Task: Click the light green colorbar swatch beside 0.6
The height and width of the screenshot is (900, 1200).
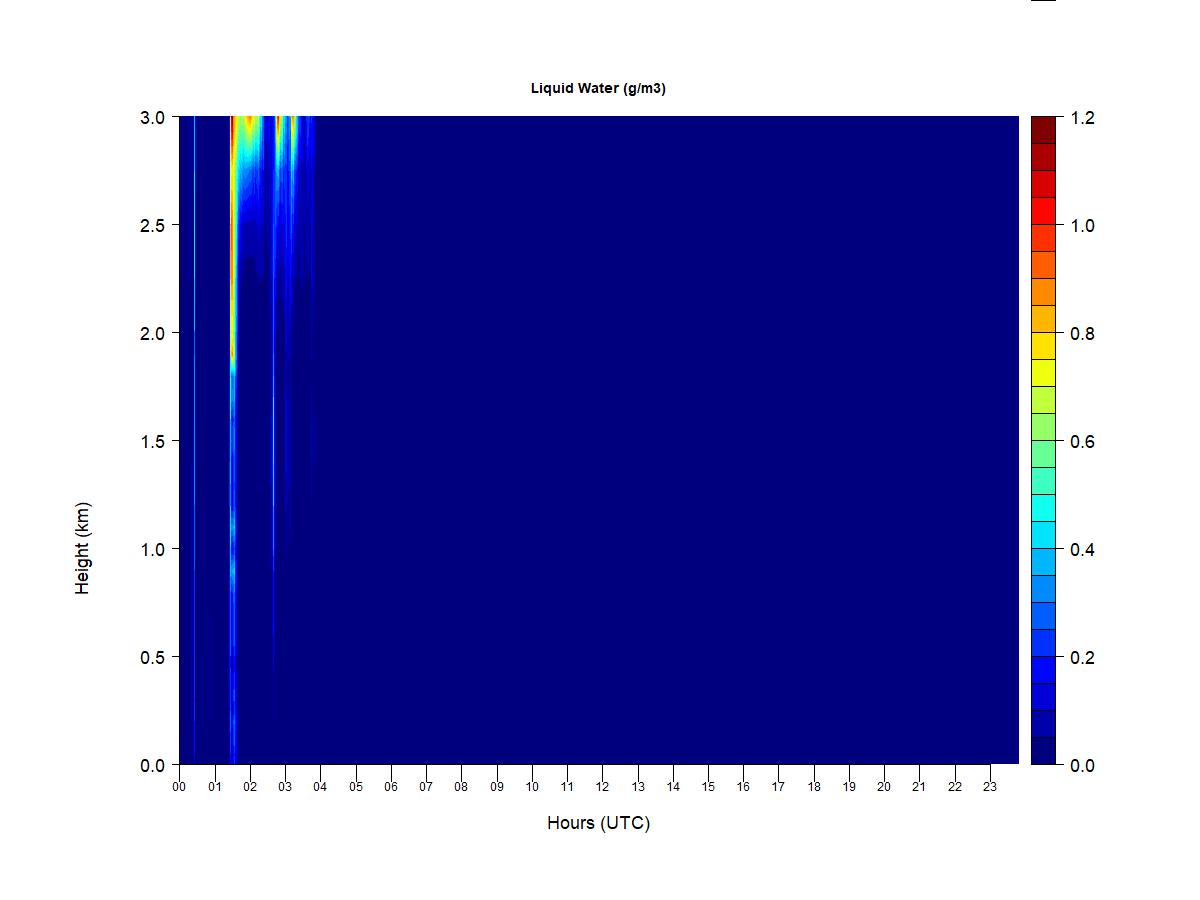Action: click(1044, 427)
